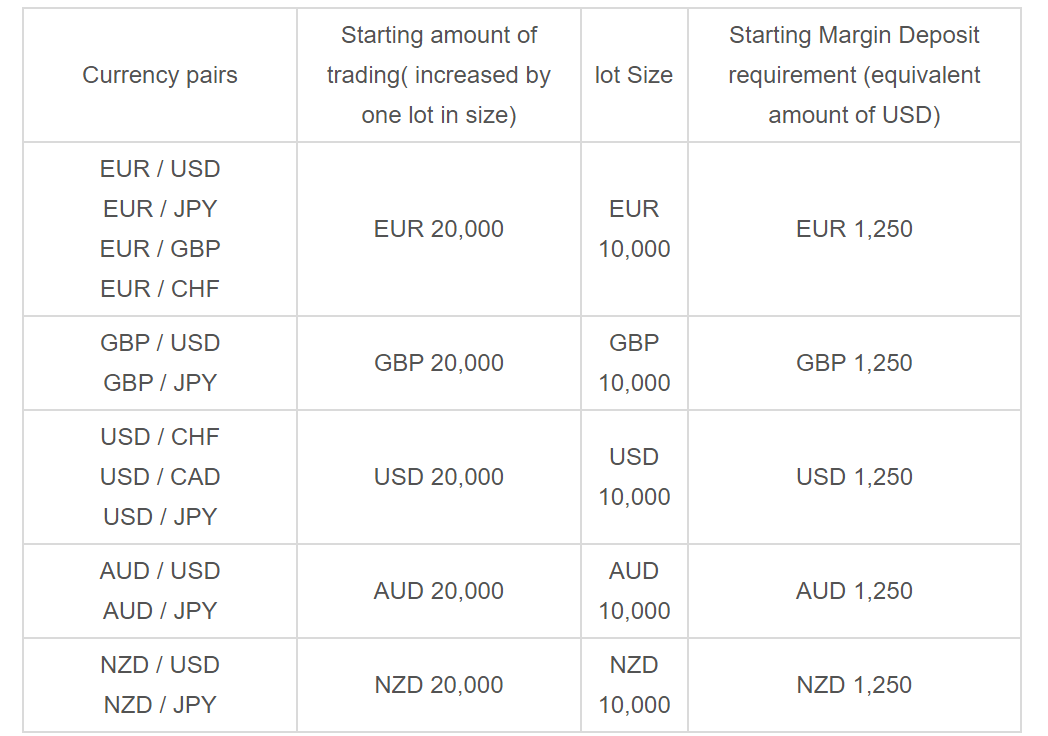
Task: Select the AUD / USD pair
Action: click(x=160, y=571)
